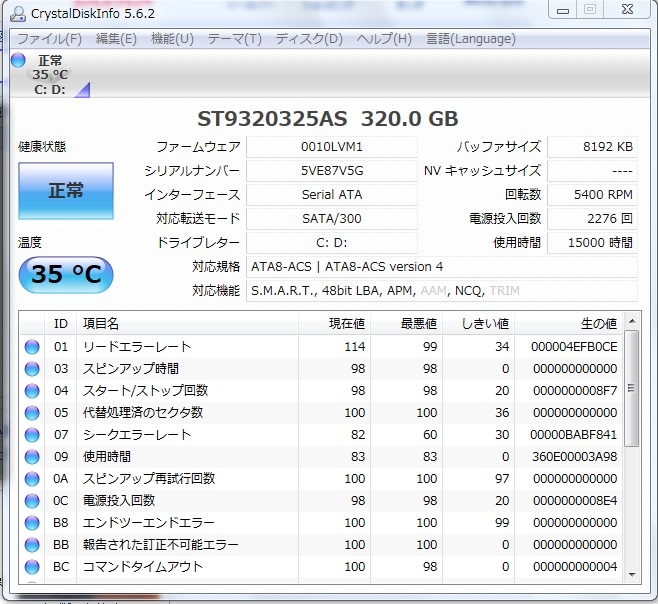Click the 項目名 column header
Screen dimensions: 658x604
coord(100,323)
